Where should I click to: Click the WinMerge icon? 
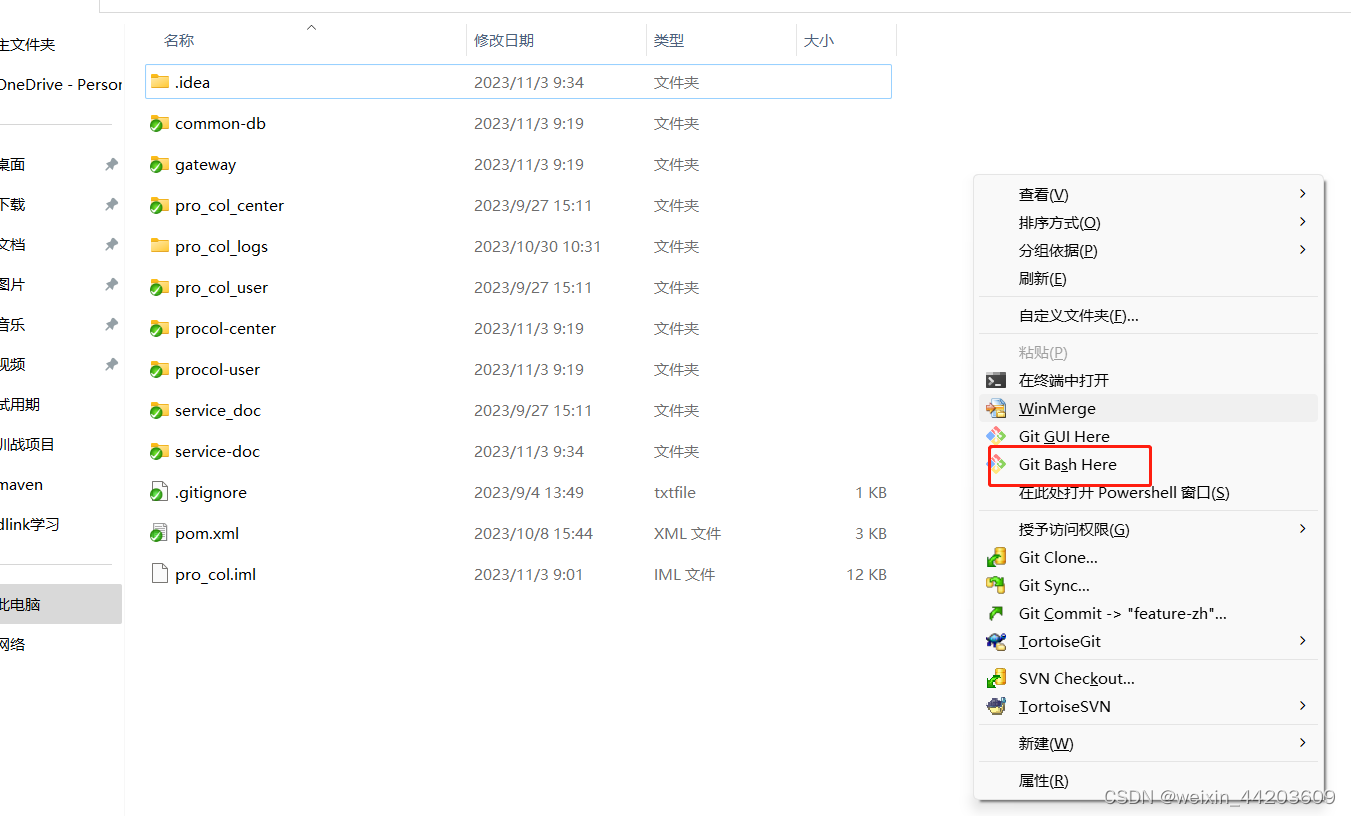coord(997,408)
